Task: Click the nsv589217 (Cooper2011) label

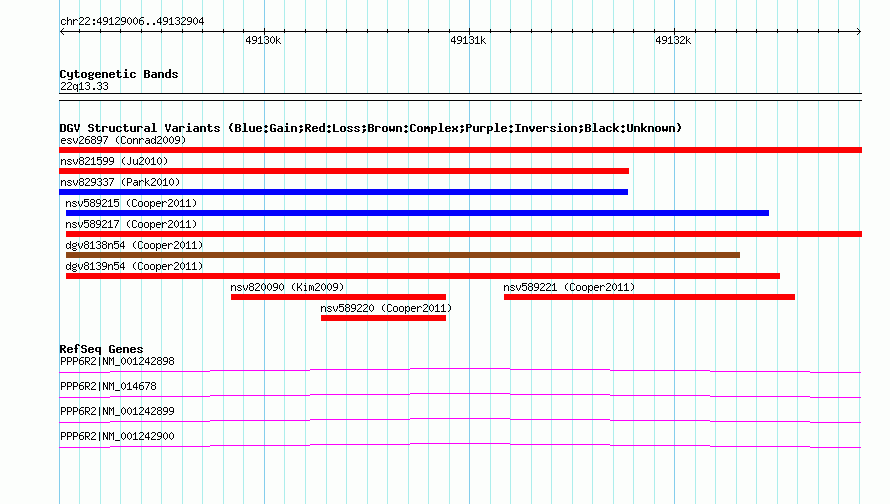Action: click(x=131, y=224)
